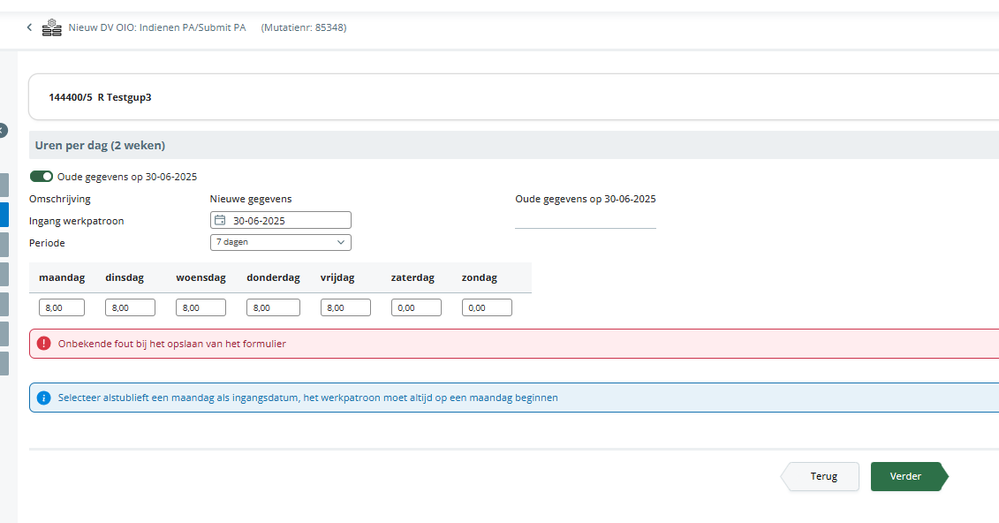
Task: Click the Omschrijving column label
Action: coord(60,199)
